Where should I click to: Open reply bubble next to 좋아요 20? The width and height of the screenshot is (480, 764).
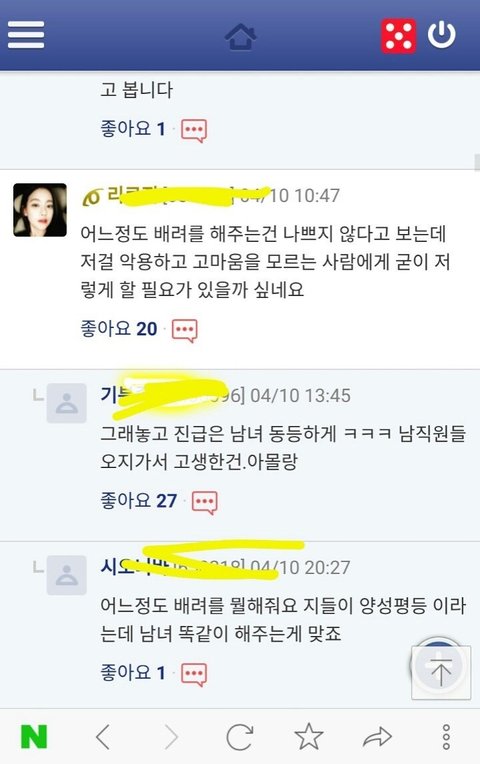[185, 330]
